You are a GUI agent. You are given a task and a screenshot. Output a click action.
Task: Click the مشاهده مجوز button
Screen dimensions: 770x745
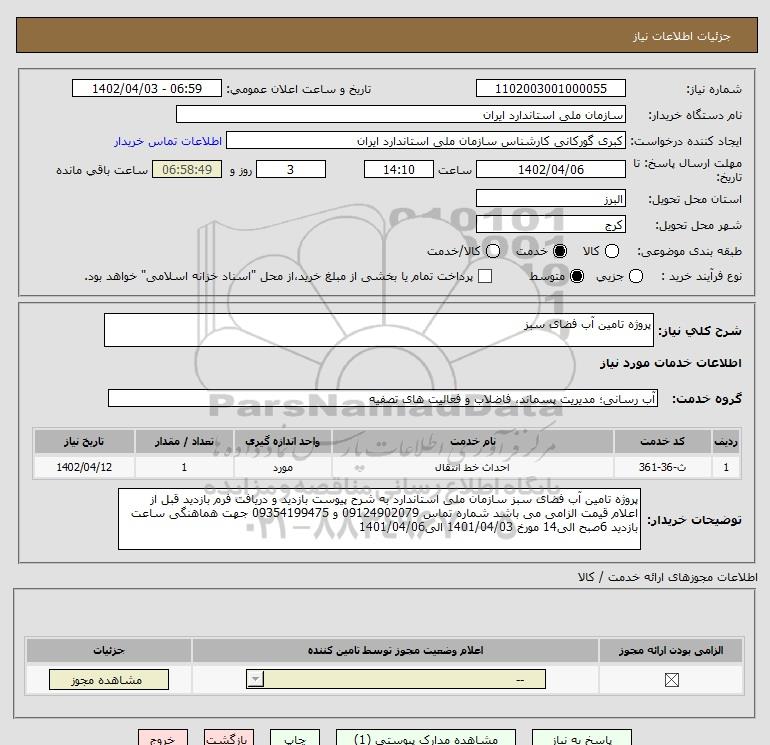coord(109,680)
